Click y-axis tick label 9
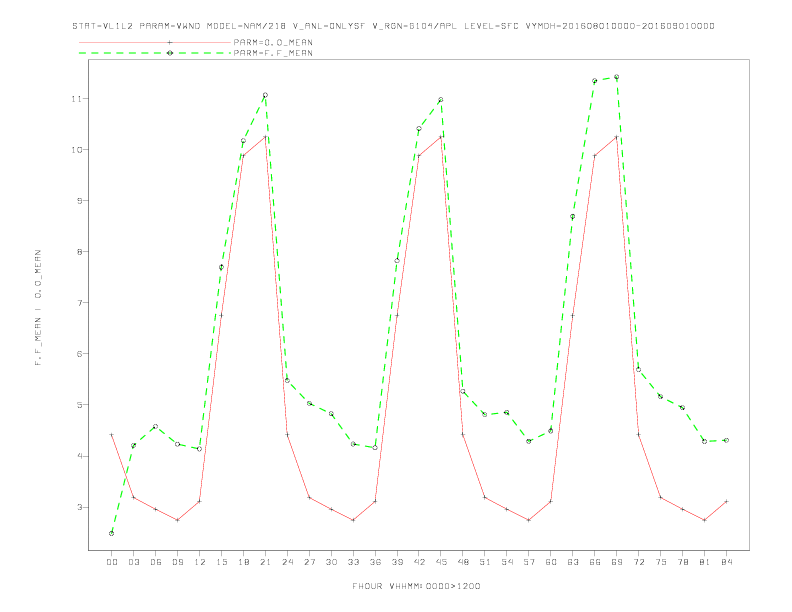The width and height of the screenshot is (792, 612). coord(79,200)
